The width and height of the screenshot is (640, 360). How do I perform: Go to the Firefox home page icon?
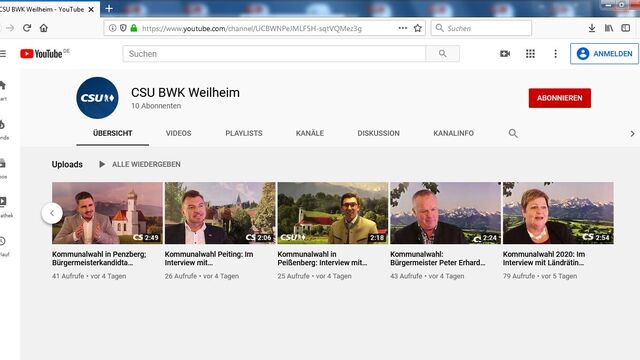pyautogui.click(x=44, y=28)
